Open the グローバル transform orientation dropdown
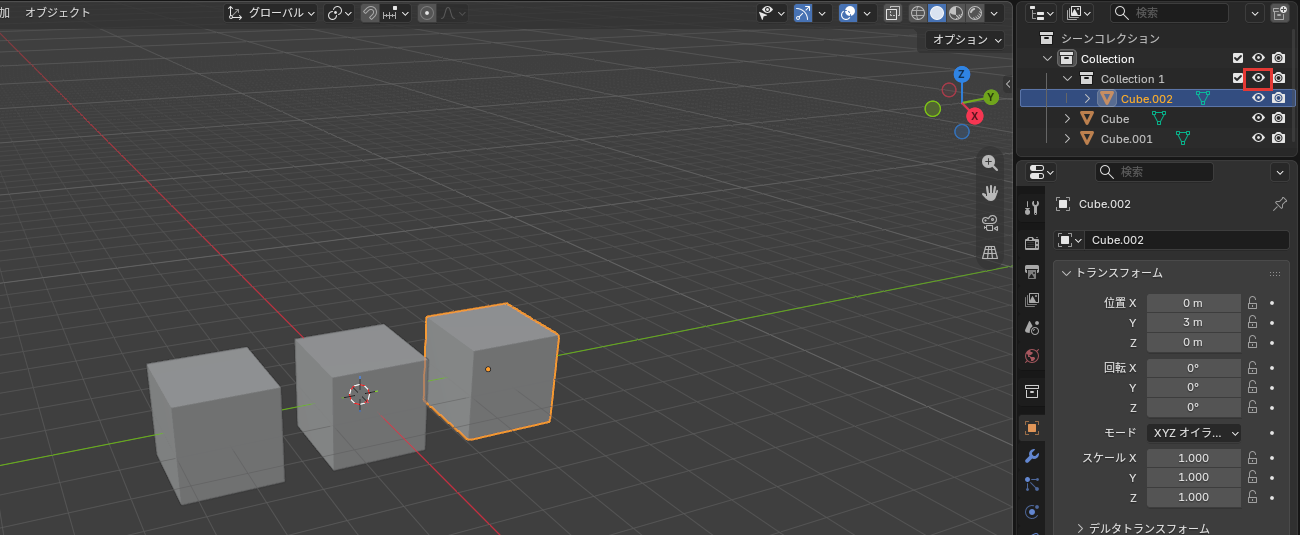The width and height of the screenshot is (1300, 535). tap(270, 13)
